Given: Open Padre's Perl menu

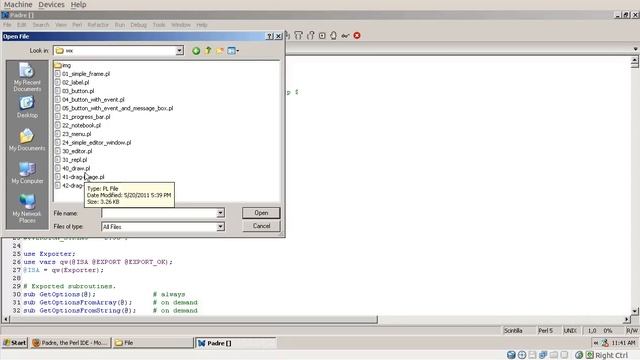Looking at the screenshot, I should point(77,25).
